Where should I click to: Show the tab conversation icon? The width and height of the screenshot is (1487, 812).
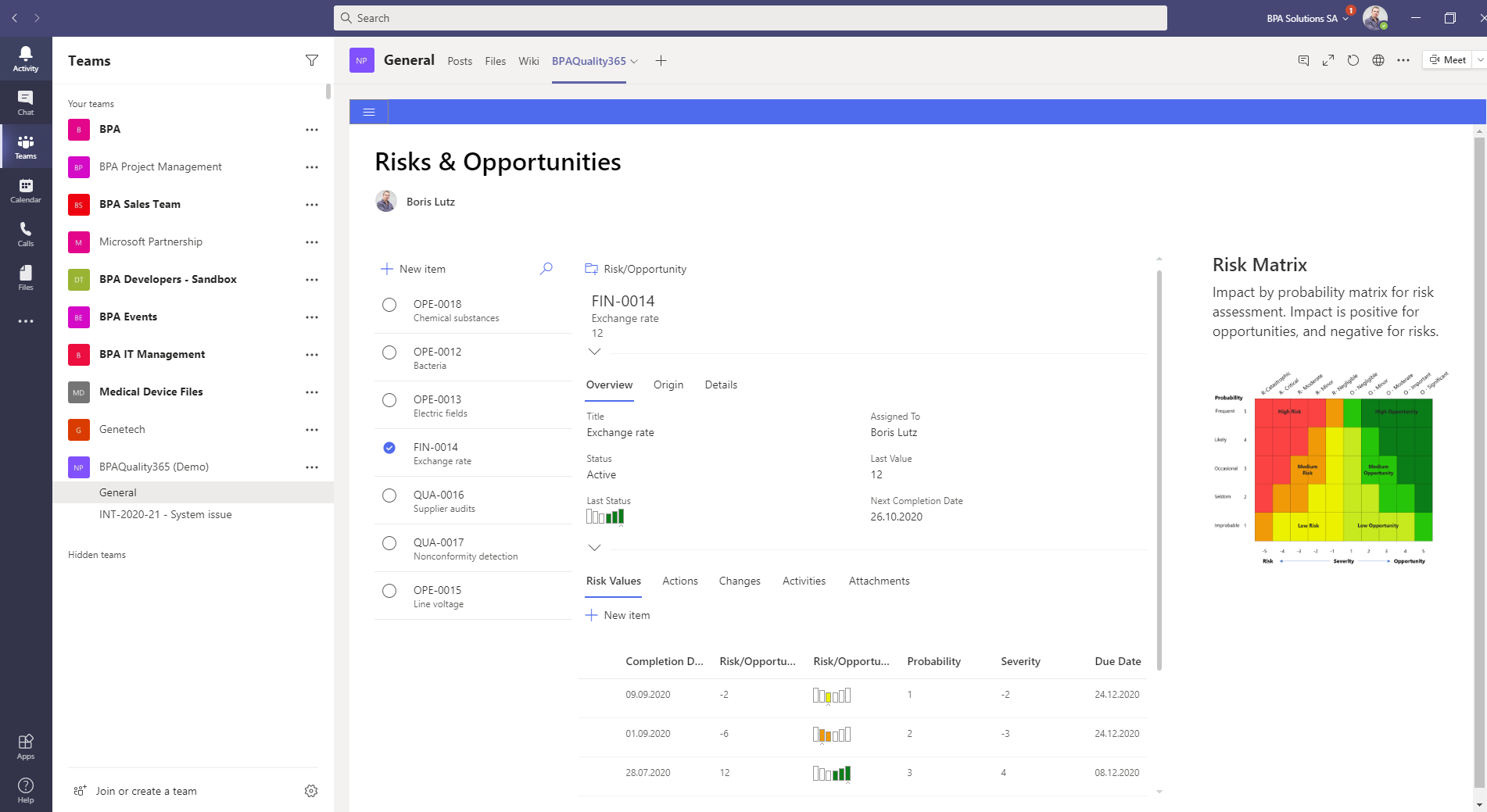coord(1303,60)
